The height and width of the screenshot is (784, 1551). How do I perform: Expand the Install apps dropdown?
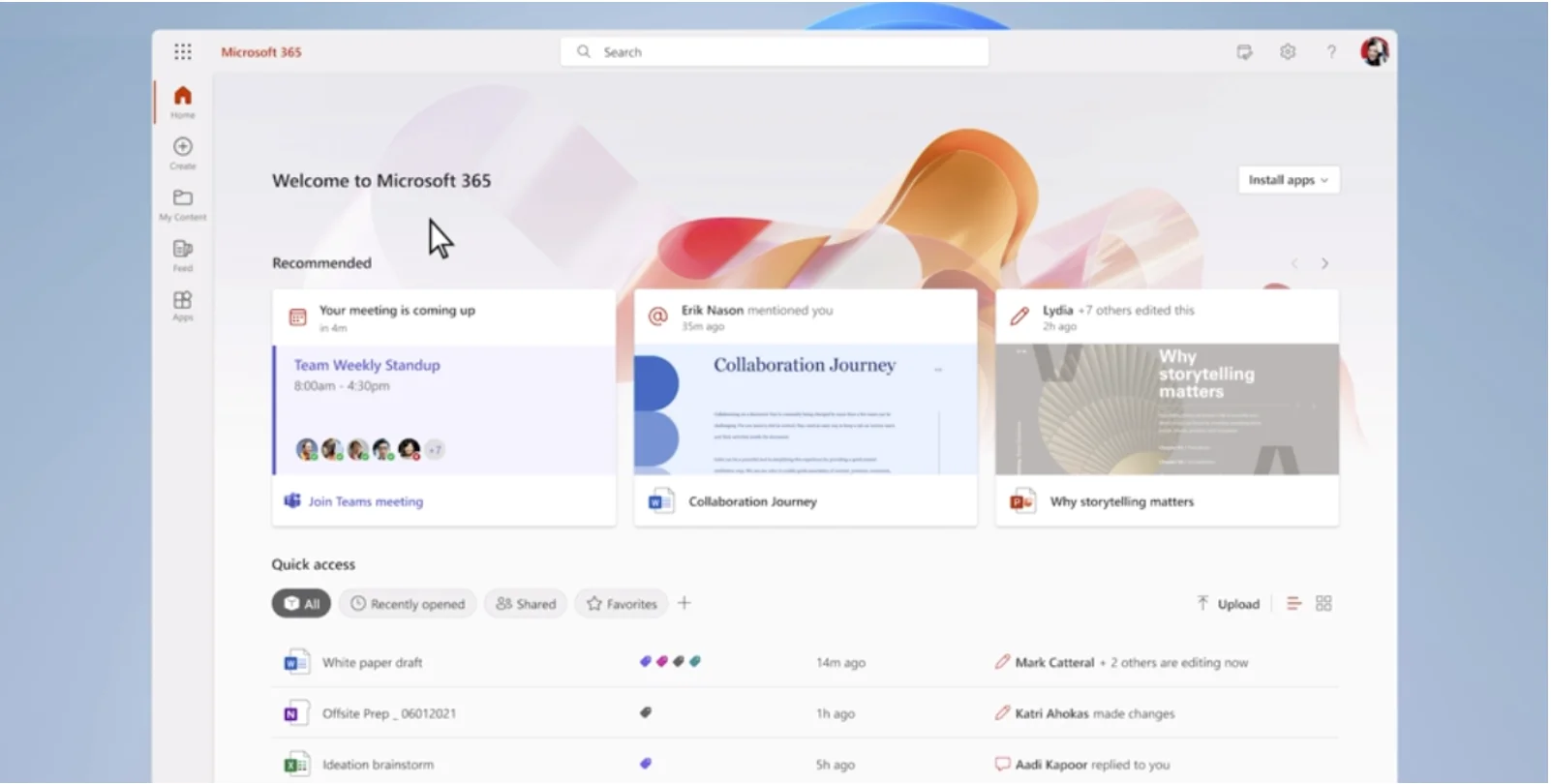1289,180
